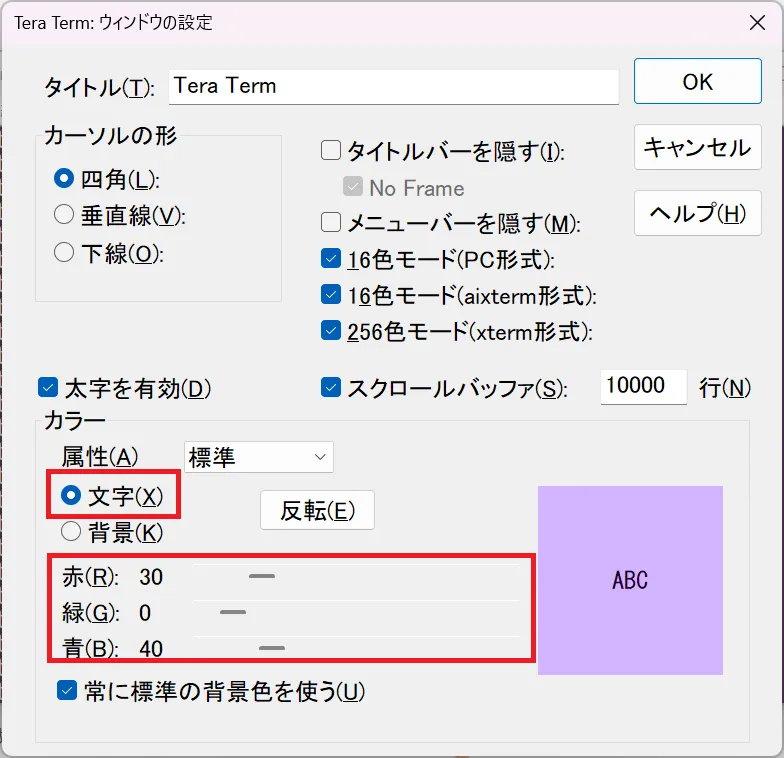Close the ウィンドウの設定 dialog
Image resolution: width=784 pixels, height=758 pixels.
[x=757, y=22]
